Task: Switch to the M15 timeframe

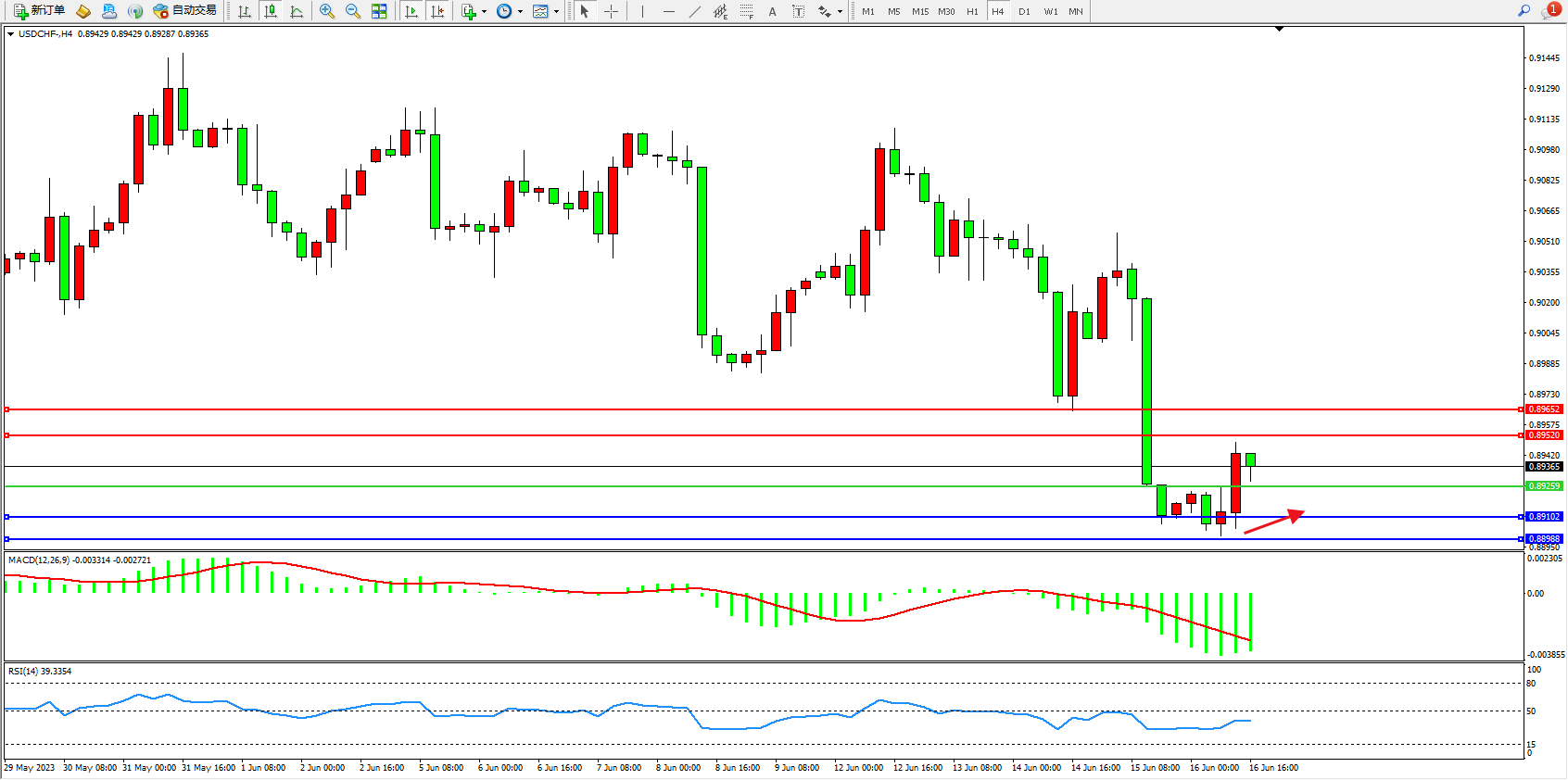Action: coord(919,11)
